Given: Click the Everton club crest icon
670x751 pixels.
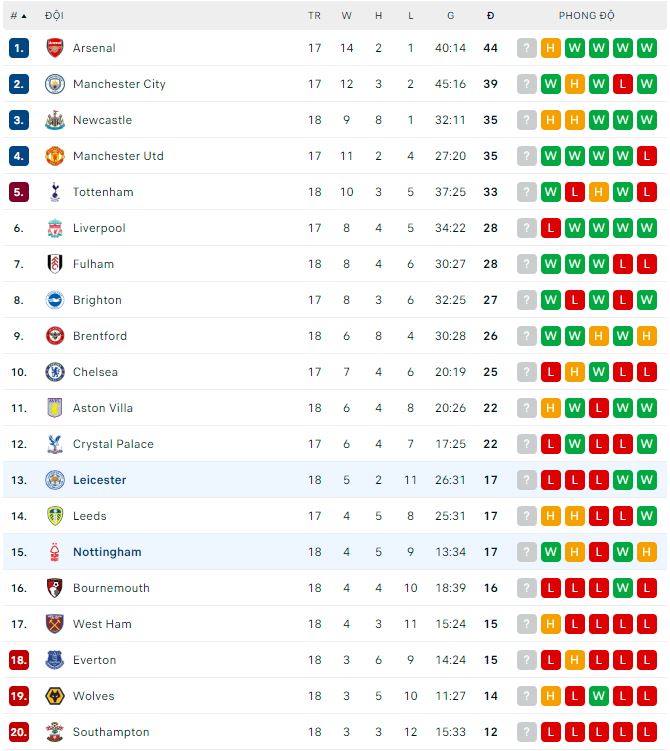Looking at the screenshot, I should click(x=55, y=660).
